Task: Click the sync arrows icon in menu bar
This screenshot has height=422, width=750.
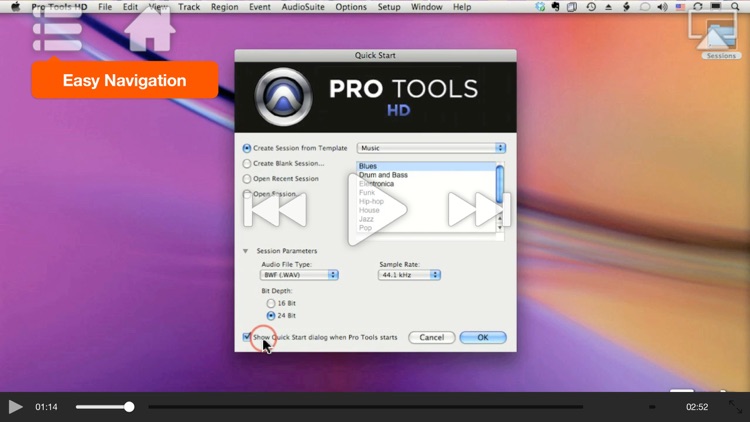Action: [698, 7]
